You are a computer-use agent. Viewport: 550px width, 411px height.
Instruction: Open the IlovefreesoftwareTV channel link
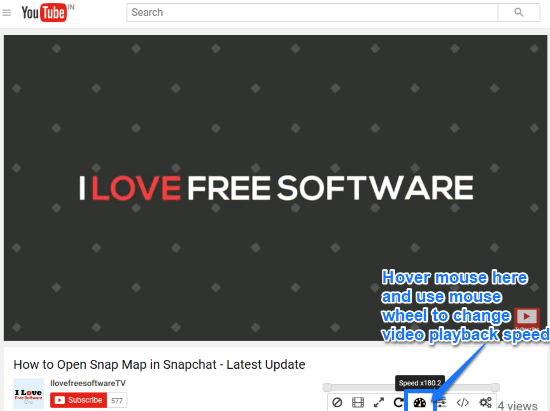[88, 383]
